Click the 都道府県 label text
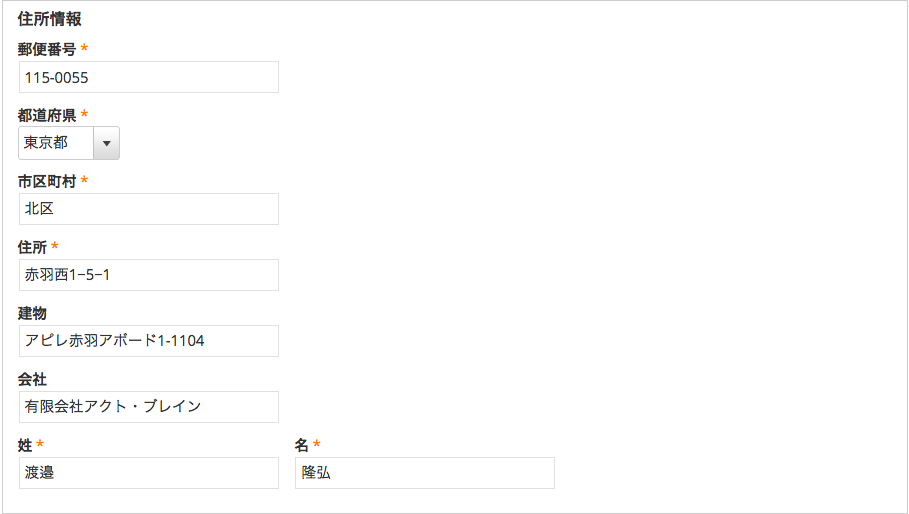 coord(47,115)
